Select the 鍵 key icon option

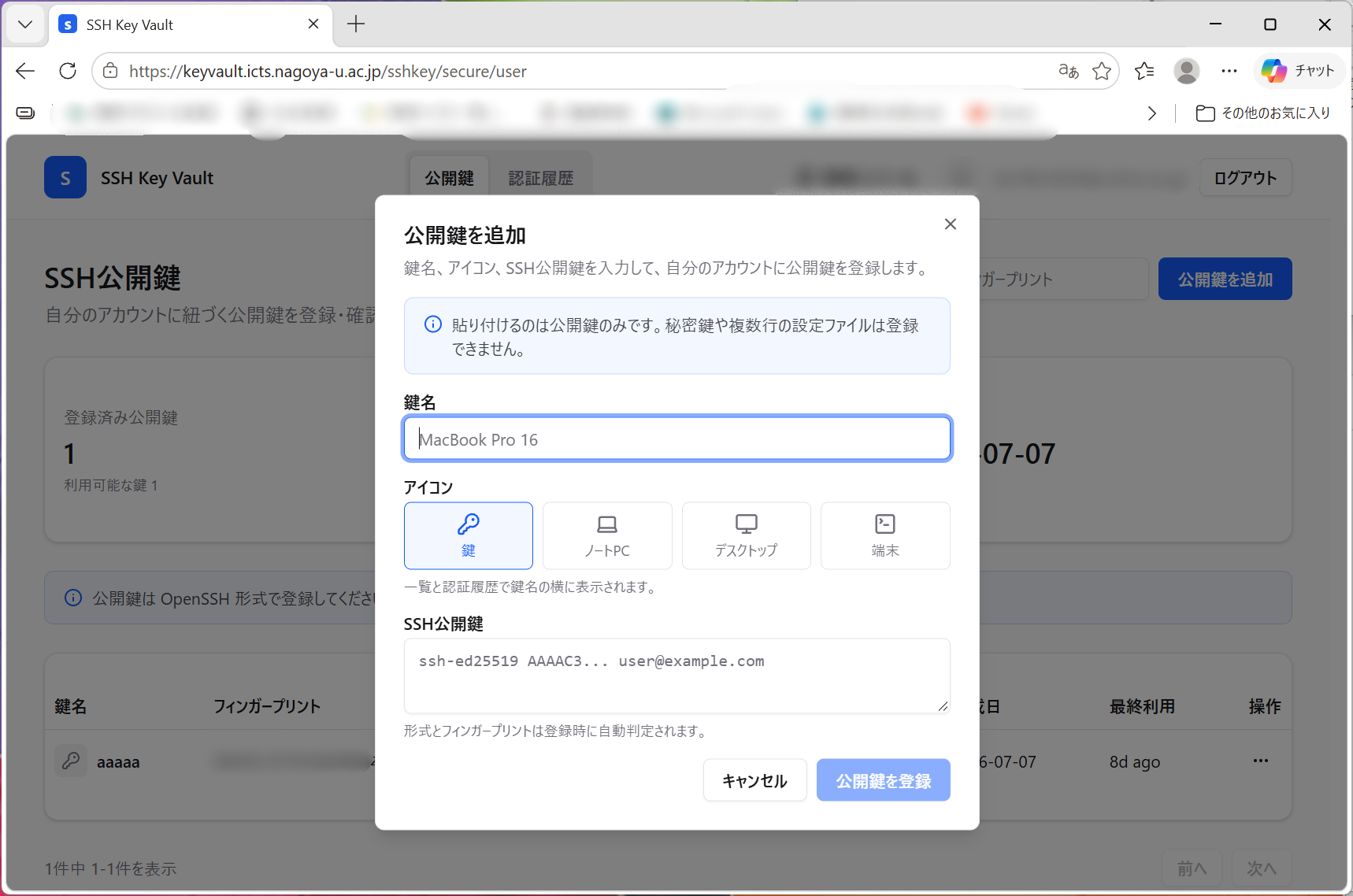coord(468,535)
